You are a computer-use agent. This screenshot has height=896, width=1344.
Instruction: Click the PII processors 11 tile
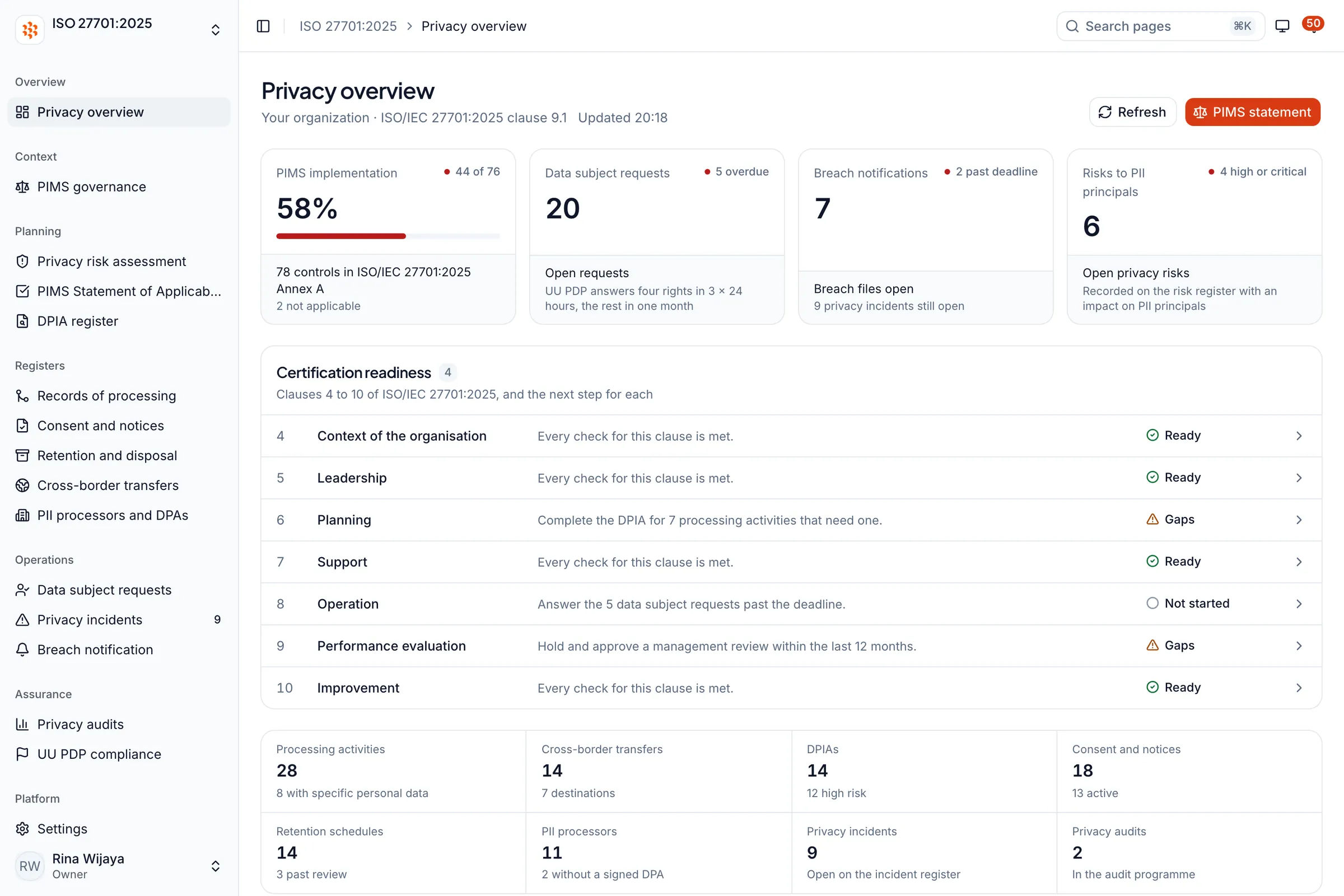click(x=659, y=852)
